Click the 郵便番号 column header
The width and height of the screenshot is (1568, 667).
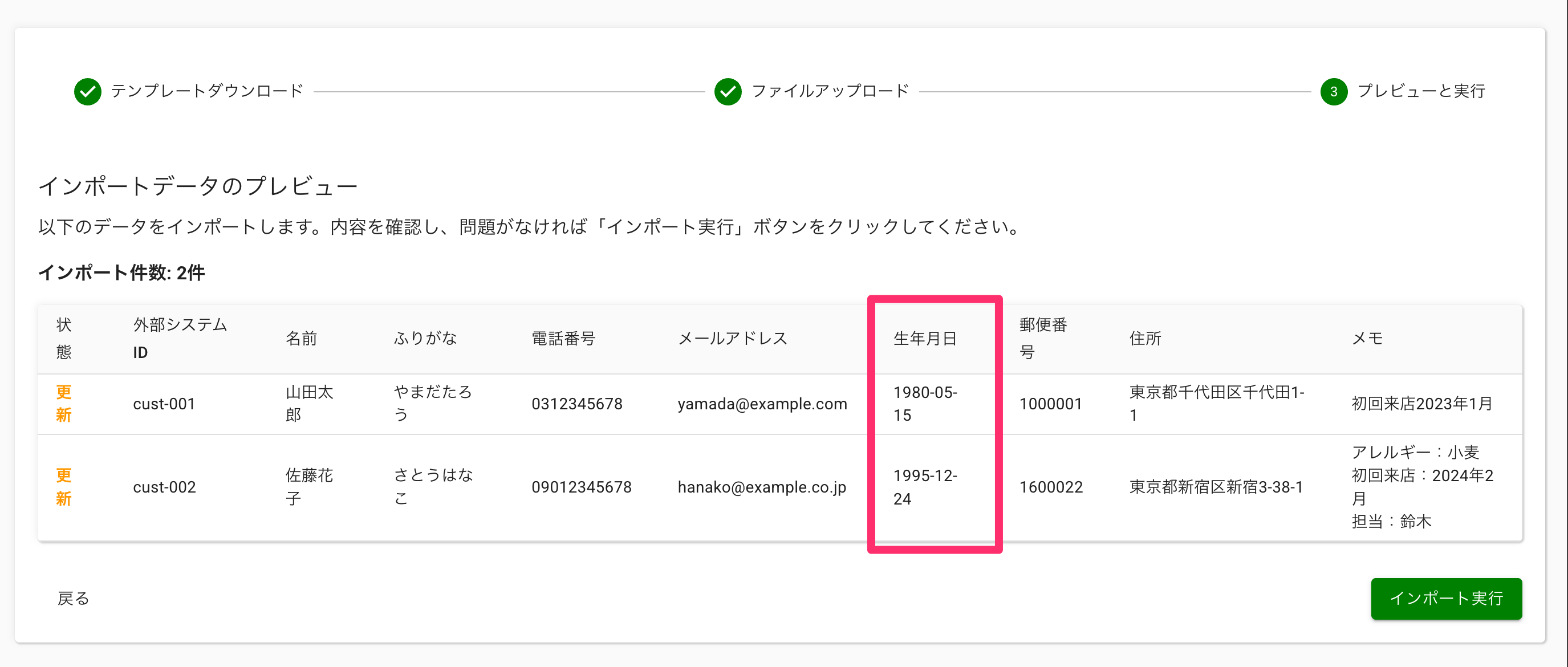(x=1043, y=339)
